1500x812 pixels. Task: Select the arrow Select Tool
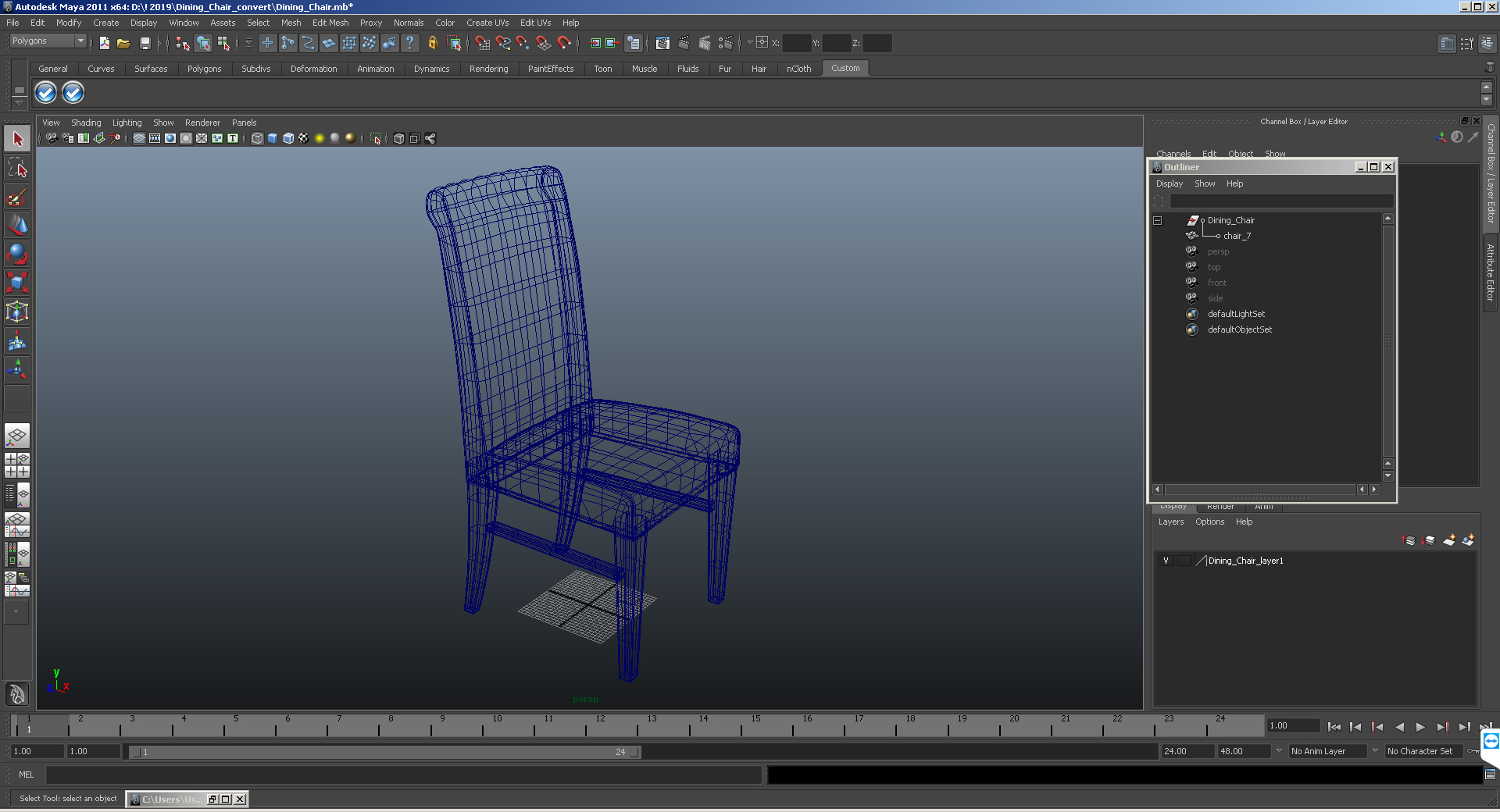[17, 140]
